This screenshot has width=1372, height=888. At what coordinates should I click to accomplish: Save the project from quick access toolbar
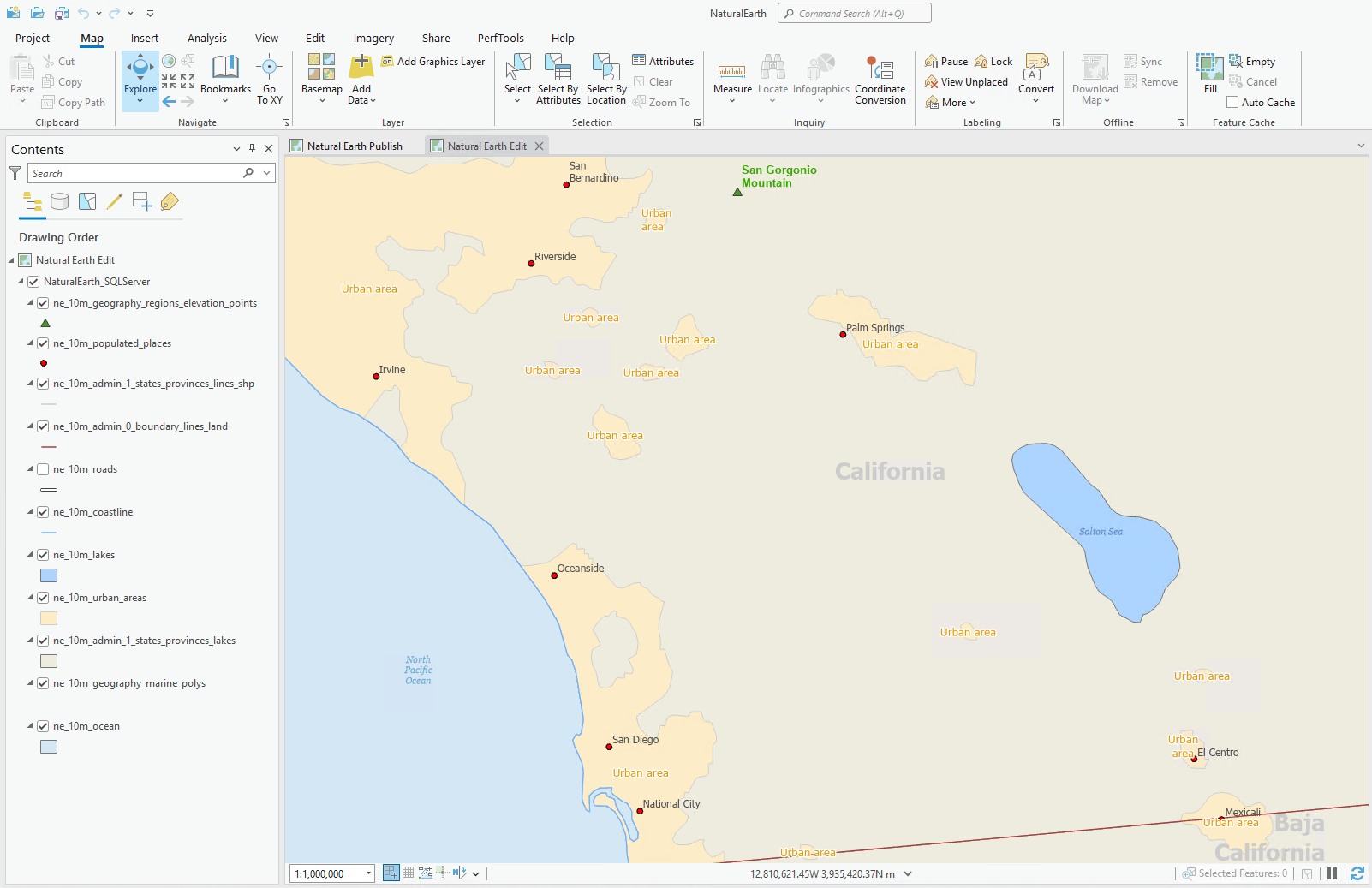[61, 13]
